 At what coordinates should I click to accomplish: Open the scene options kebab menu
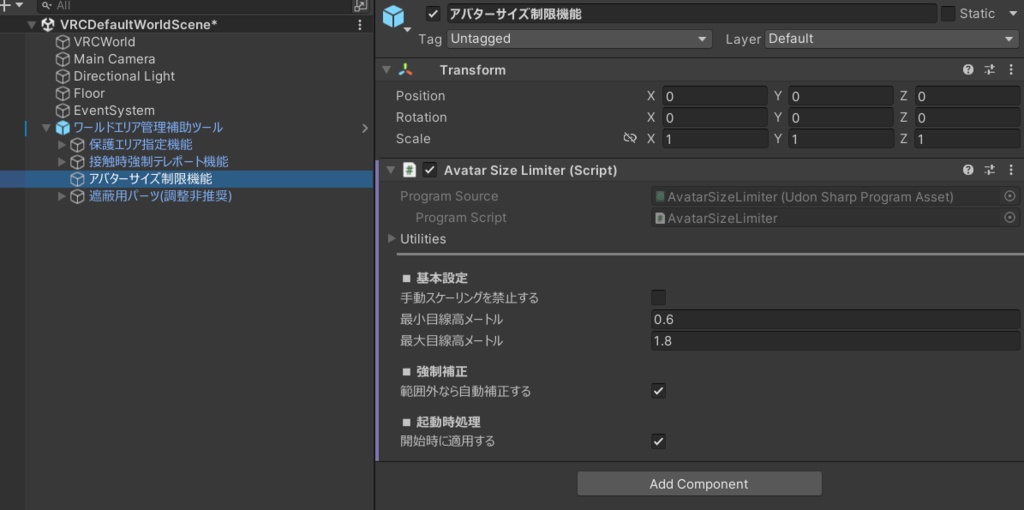tap(360, 25)
